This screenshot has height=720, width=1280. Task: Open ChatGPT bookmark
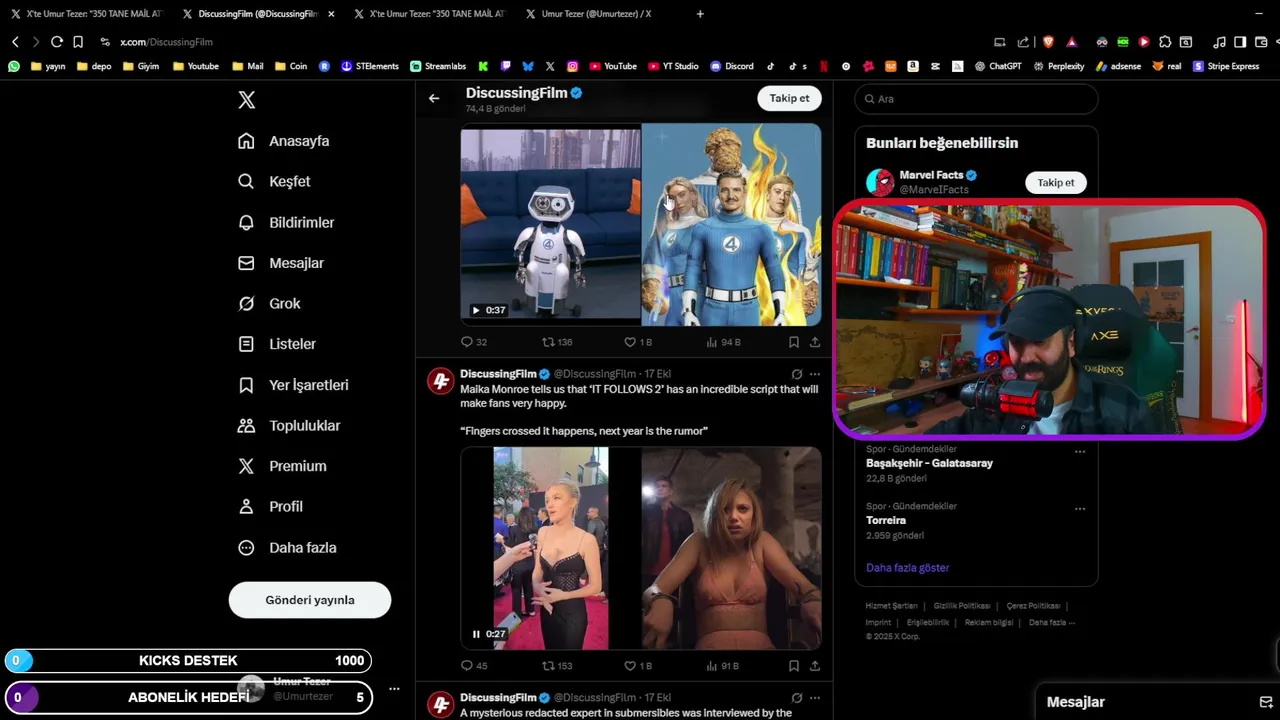pyautogui.click(x=997, y=66)
